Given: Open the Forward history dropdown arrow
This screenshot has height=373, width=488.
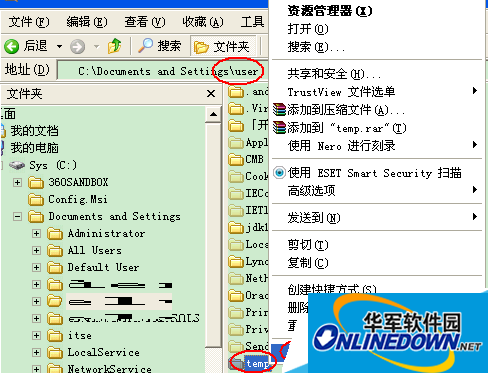Looking at the screenshot, I should pos(97,46).
